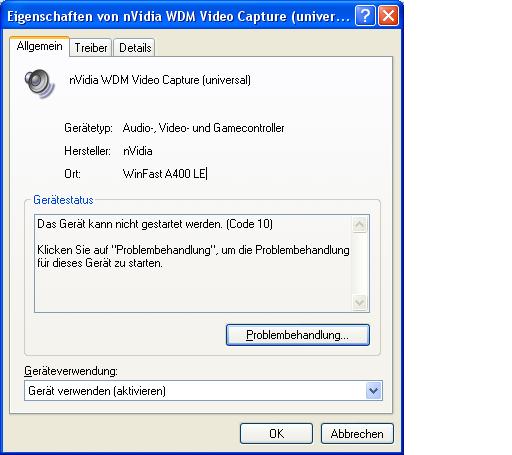Open the Geräteverwendung dropdown arrow
512x455 pixels.
[x=374, y=390]
